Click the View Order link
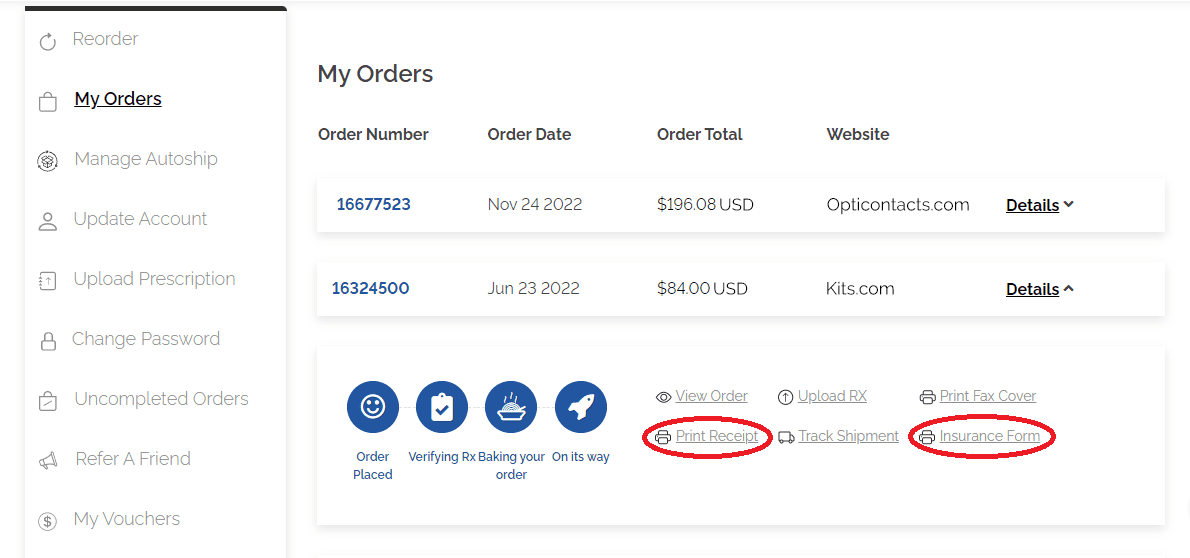 click(x=711, y=396)
